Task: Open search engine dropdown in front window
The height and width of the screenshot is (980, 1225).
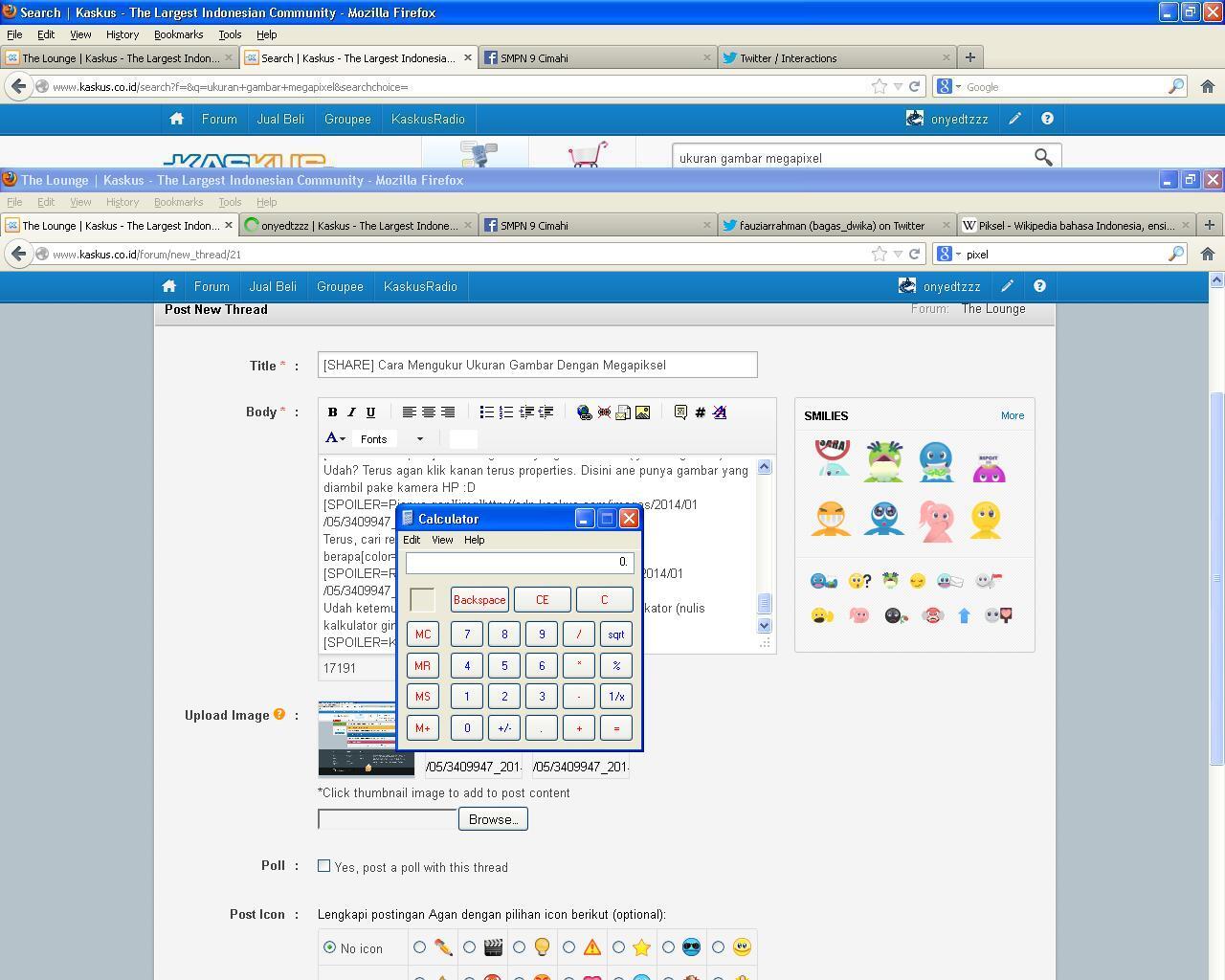Action: click(948, 254)
